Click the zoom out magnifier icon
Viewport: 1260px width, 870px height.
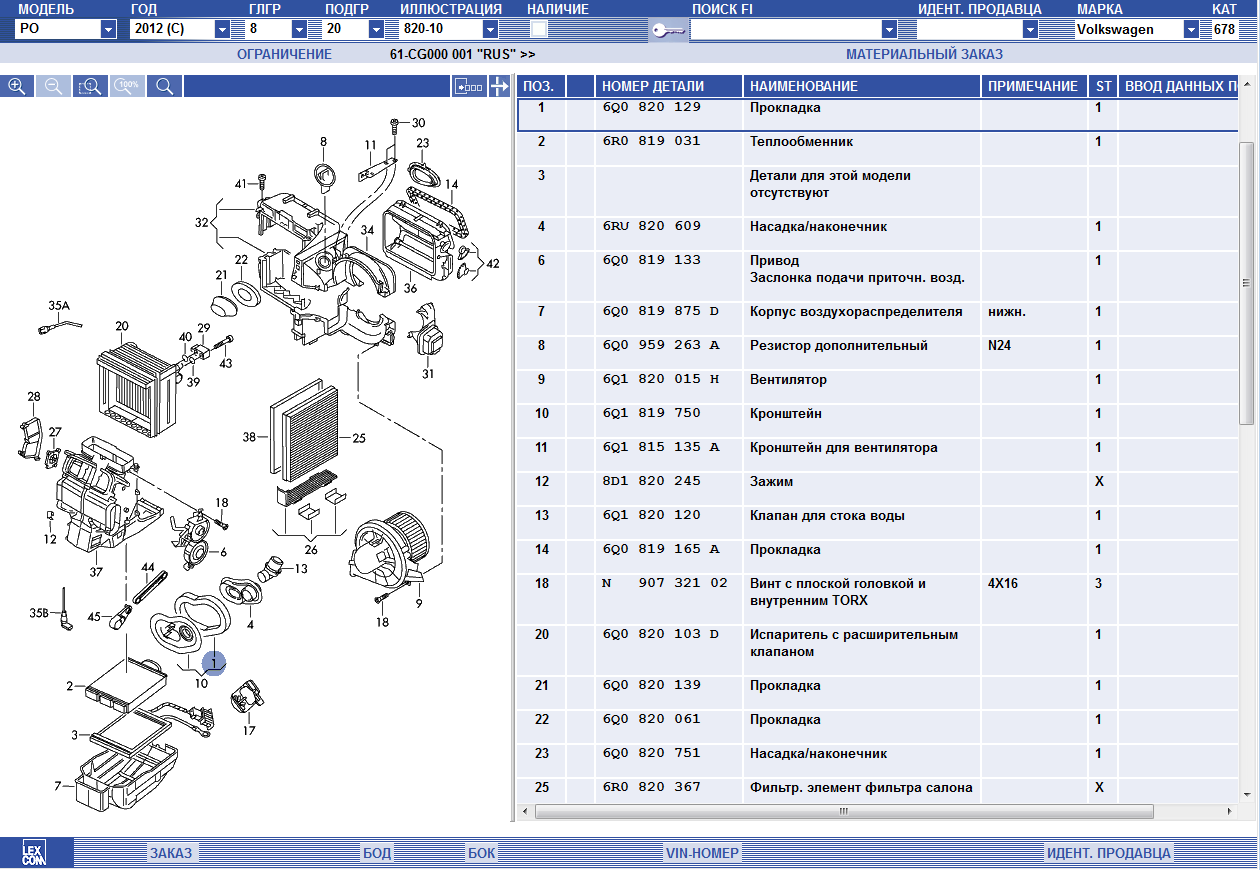(53, 87)
